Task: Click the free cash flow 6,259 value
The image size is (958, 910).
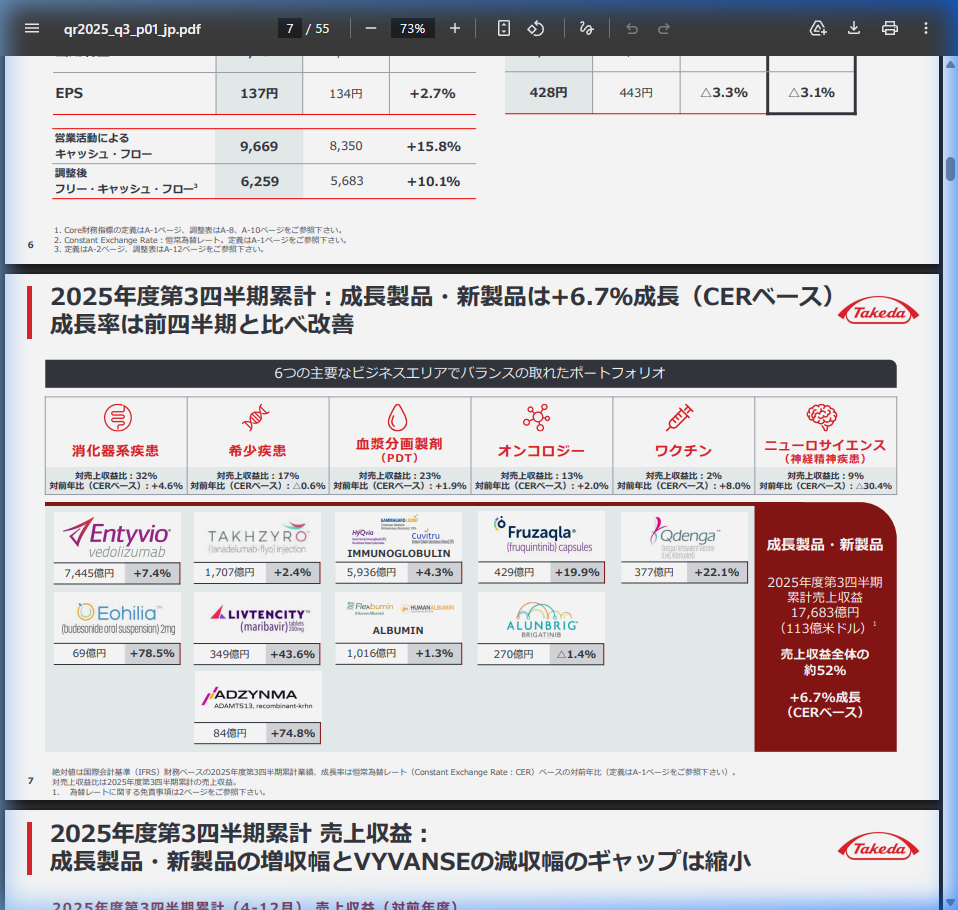Action: click(260, 182)
